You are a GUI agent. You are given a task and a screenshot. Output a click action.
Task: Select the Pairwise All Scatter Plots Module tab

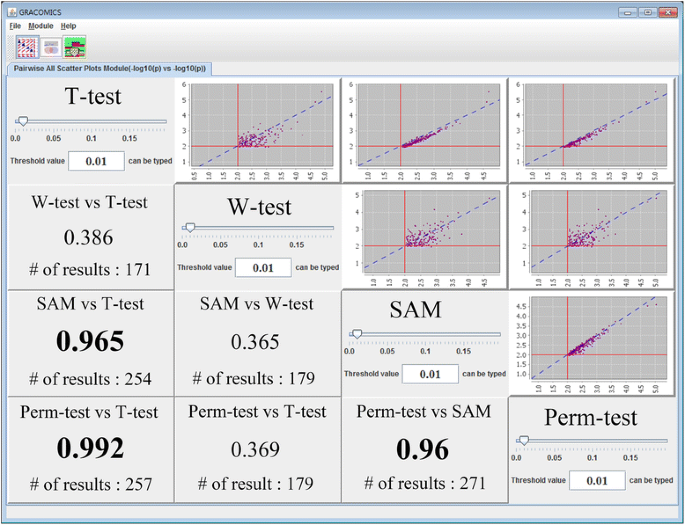click(109, 69)
